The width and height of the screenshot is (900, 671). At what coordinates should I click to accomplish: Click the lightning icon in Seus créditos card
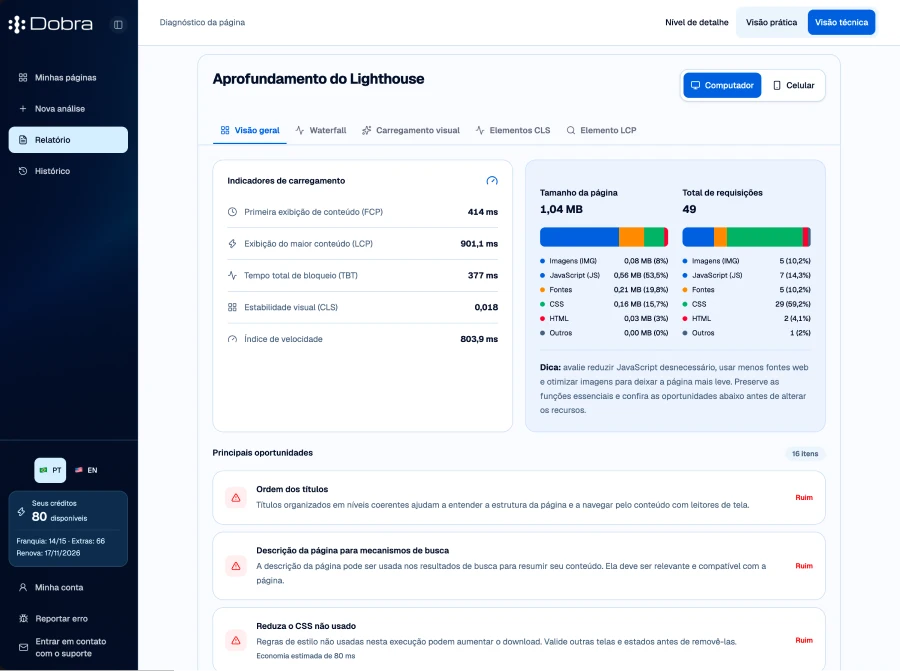pos(21,511)
